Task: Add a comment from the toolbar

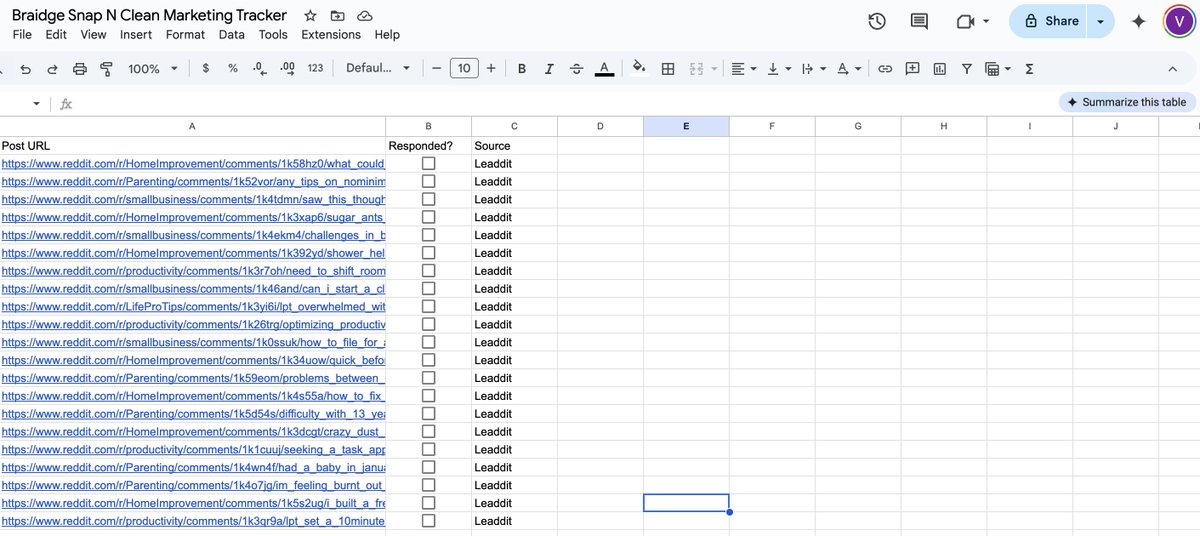Action: coord(912,69)
